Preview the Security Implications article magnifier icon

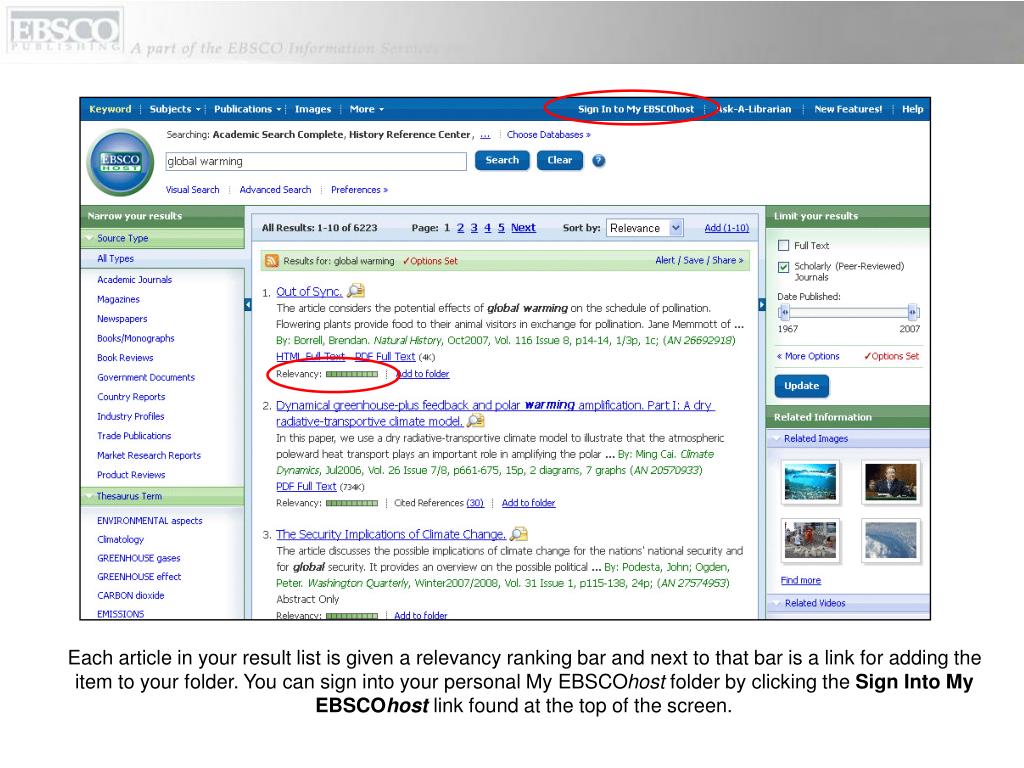pos(519,534)
